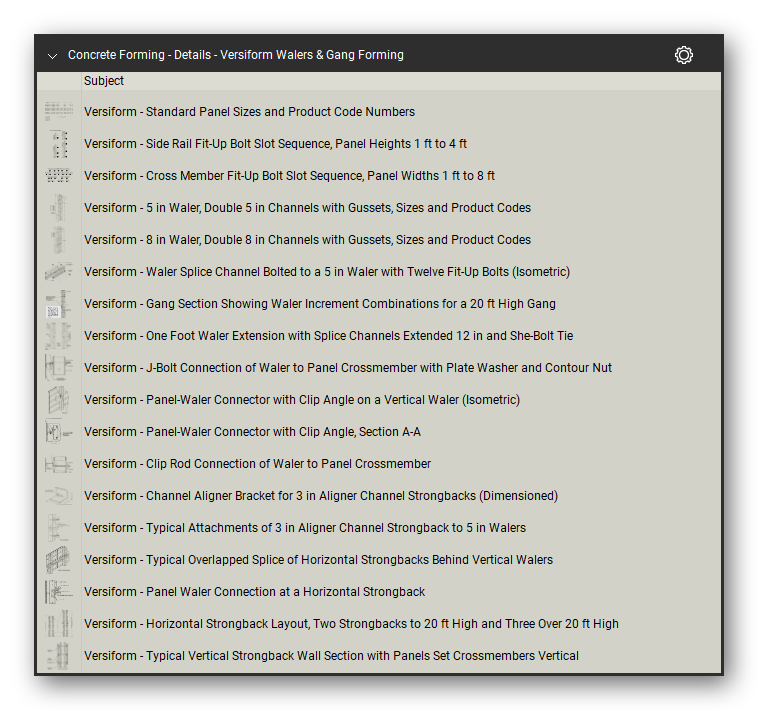Open thumbnail for Clip Rod Connection row
This screenshot has height=710, width=758.
tap(59, 464)
